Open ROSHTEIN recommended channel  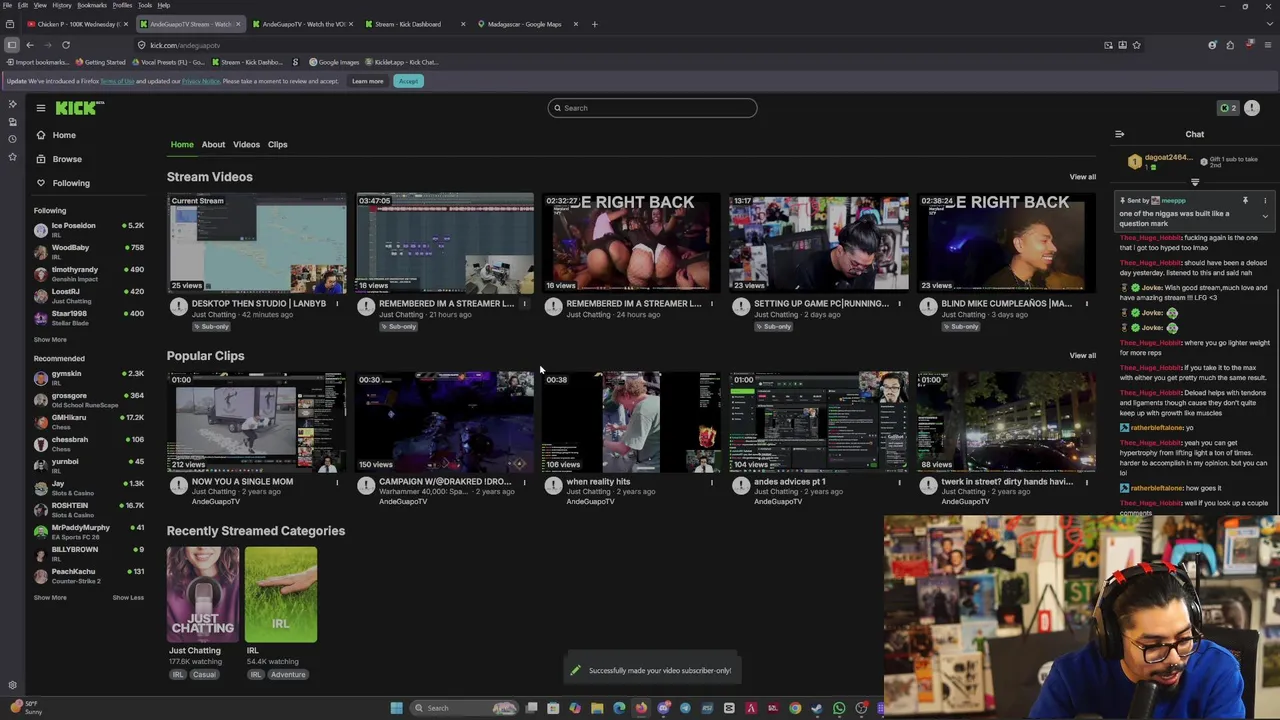point(89,510)
